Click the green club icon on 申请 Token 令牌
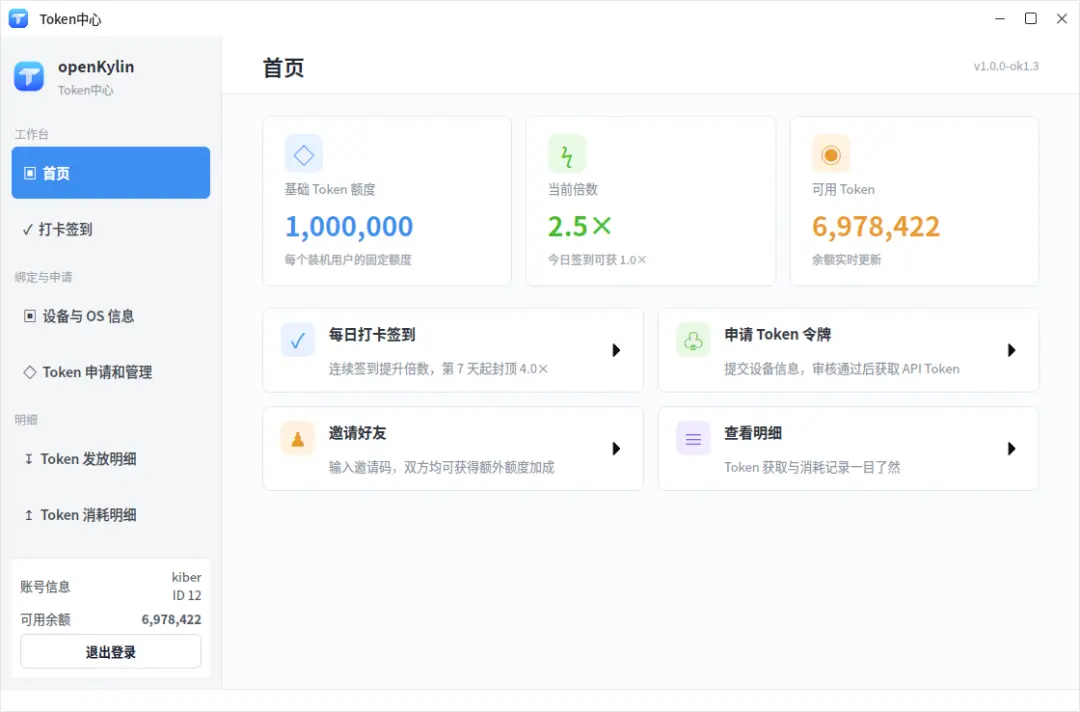The image size is (1080, 712). pos(694,340)
